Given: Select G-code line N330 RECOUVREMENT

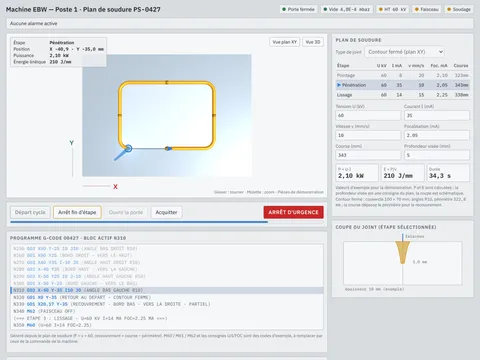Looking at the screenshot, I should point(167,304).
